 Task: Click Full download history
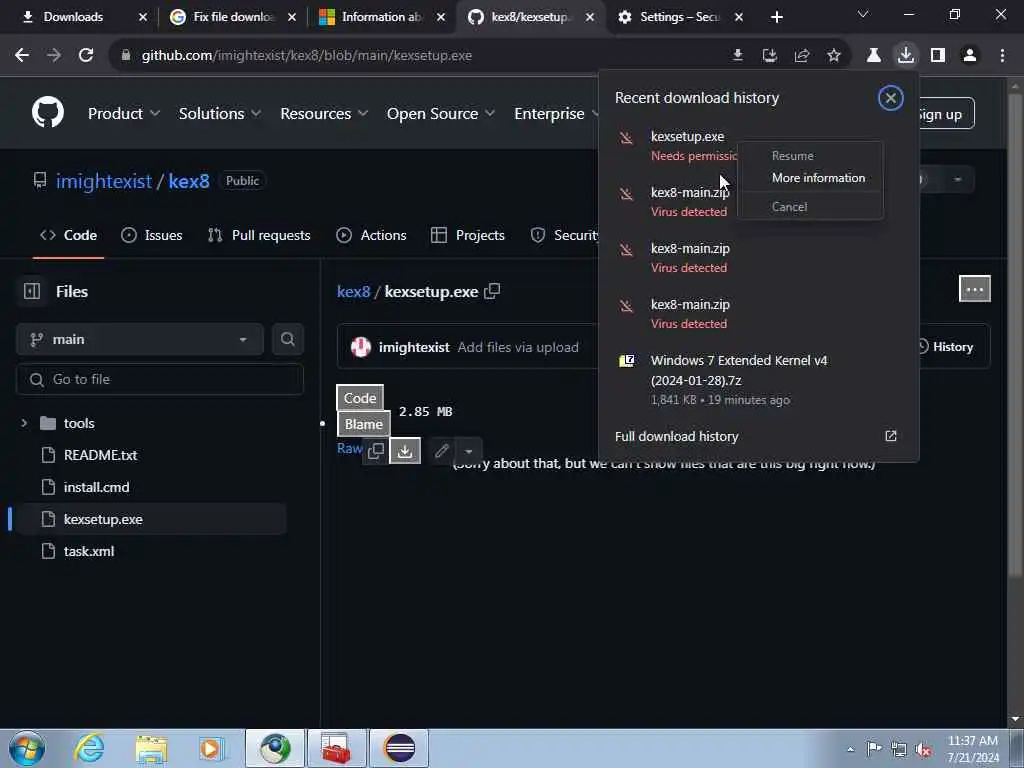click(677, 436)
